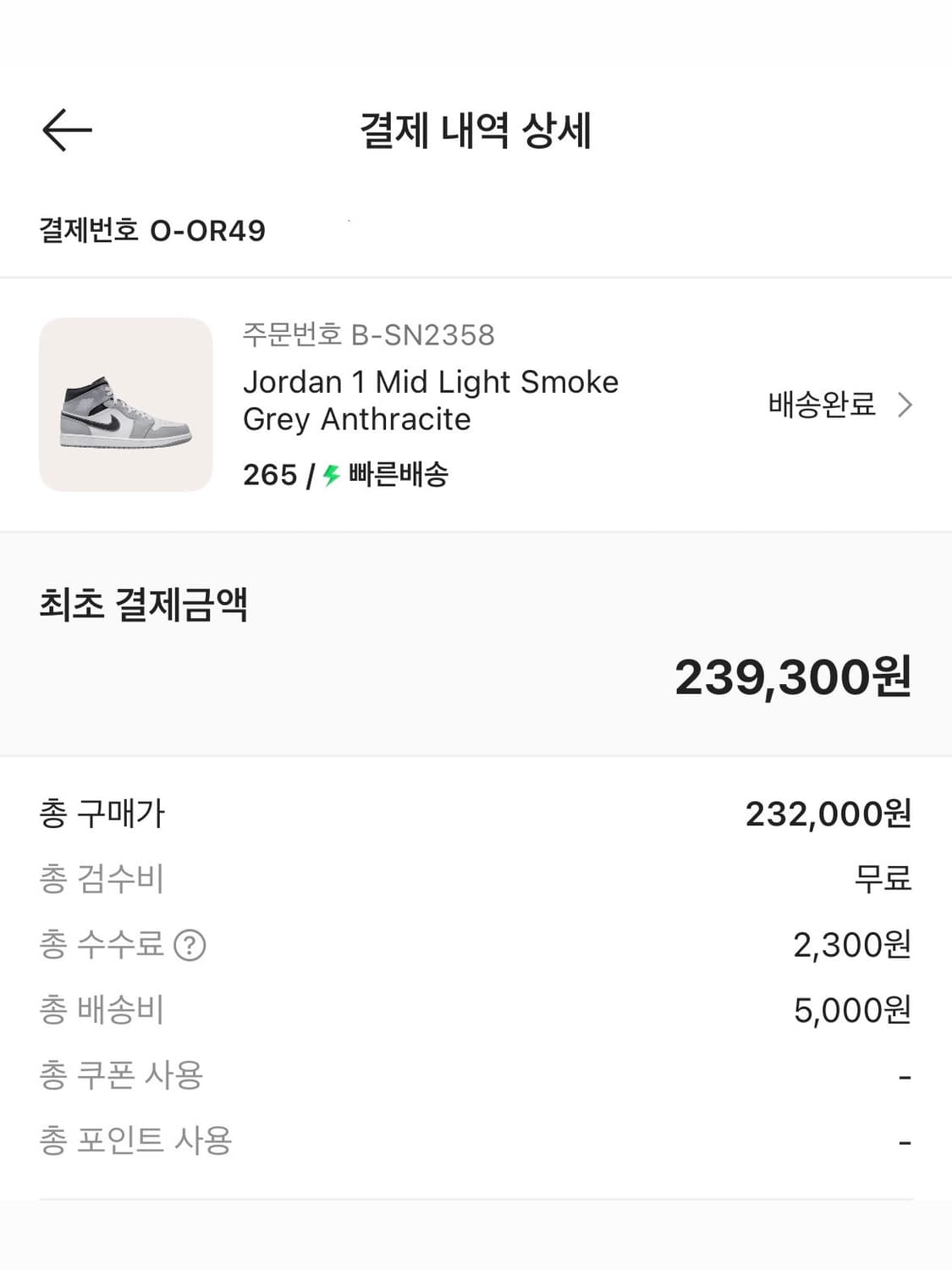Click the green lightning bolt icon
Image resolution: width=952 pixels, height=1270 pixels.
click(331, 475)
